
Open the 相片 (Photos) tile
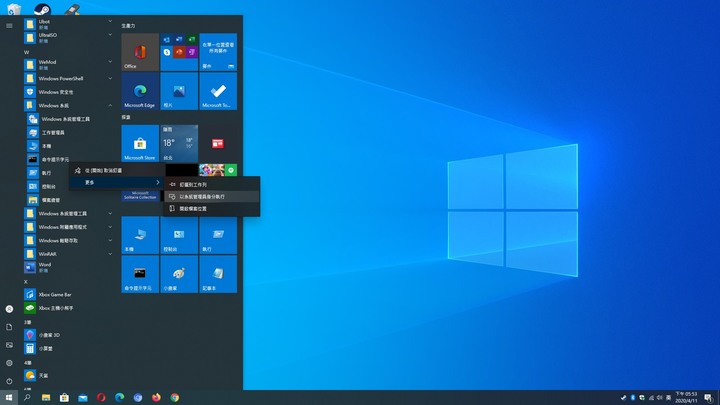point(179,91)
